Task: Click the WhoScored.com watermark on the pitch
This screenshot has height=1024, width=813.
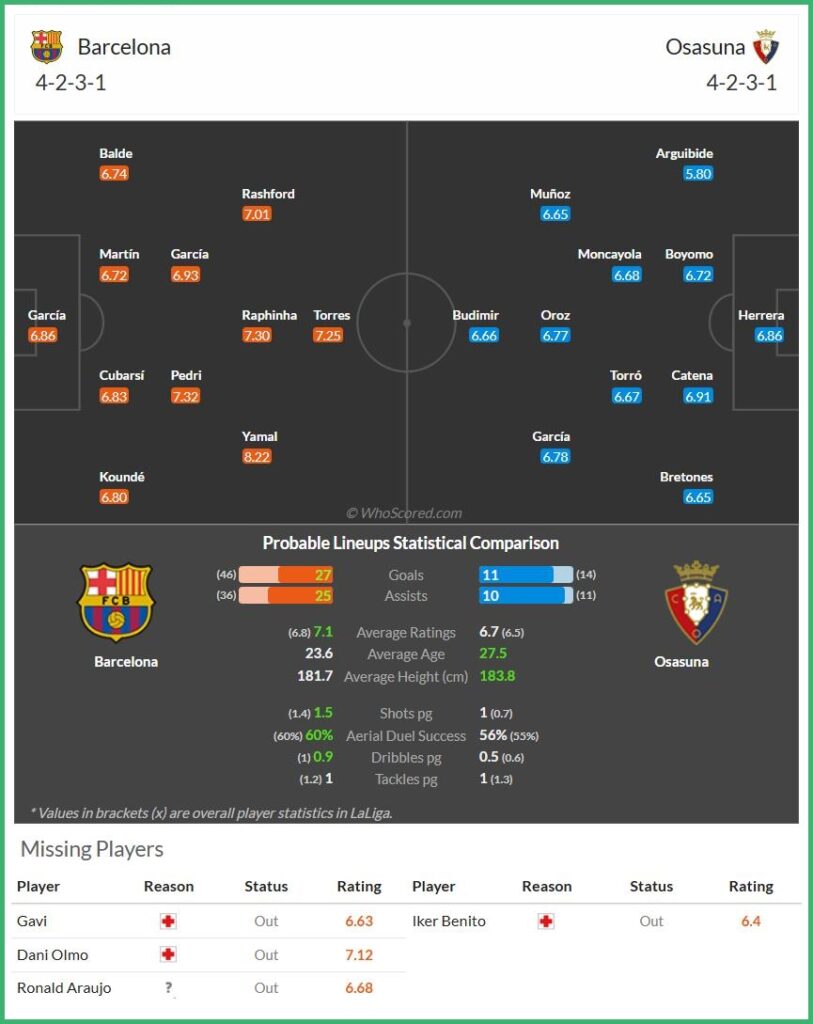Action: click(x=404, y=513)
